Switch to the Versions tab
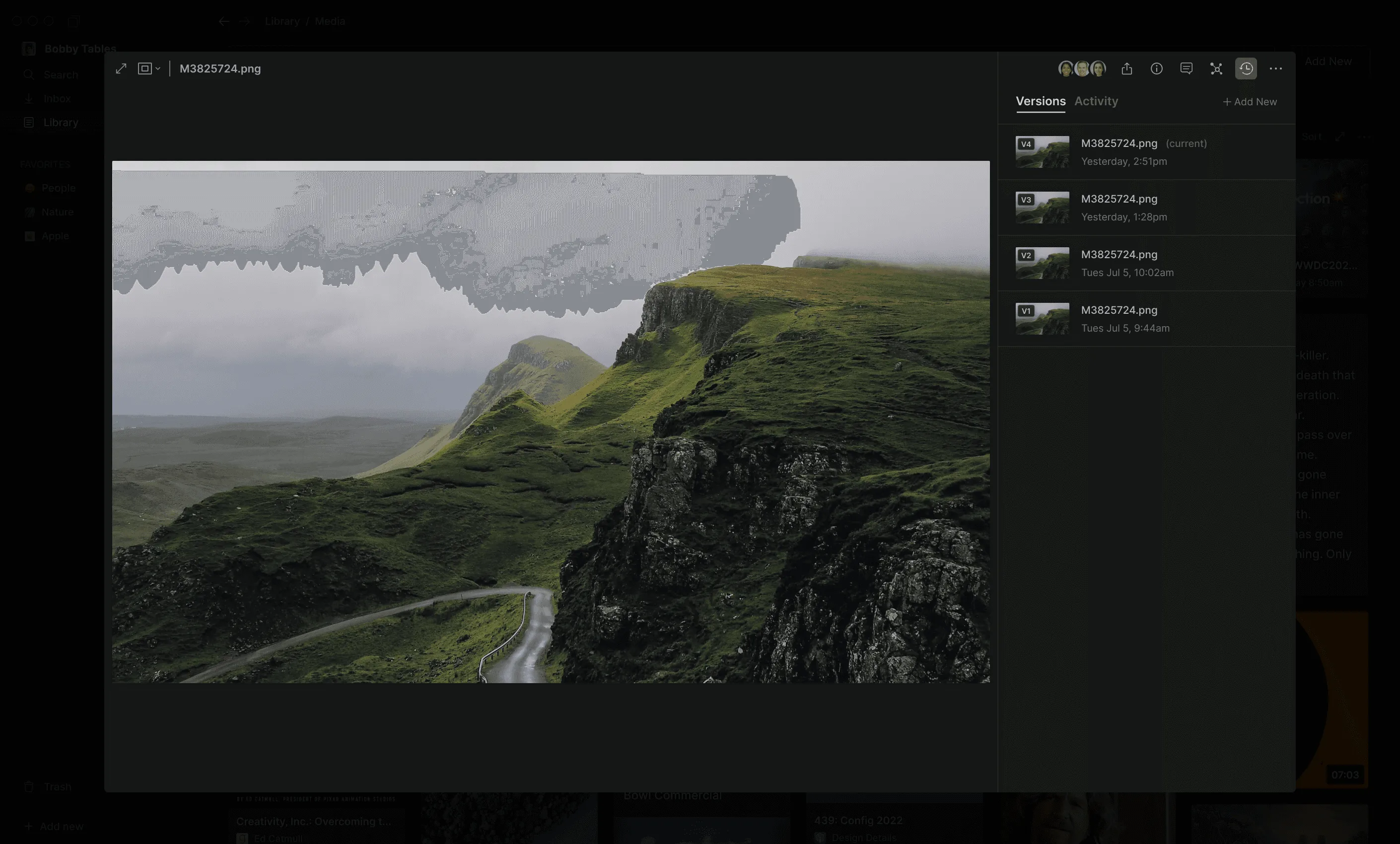The image size is (1400, 844). [x=1041, y=101]
